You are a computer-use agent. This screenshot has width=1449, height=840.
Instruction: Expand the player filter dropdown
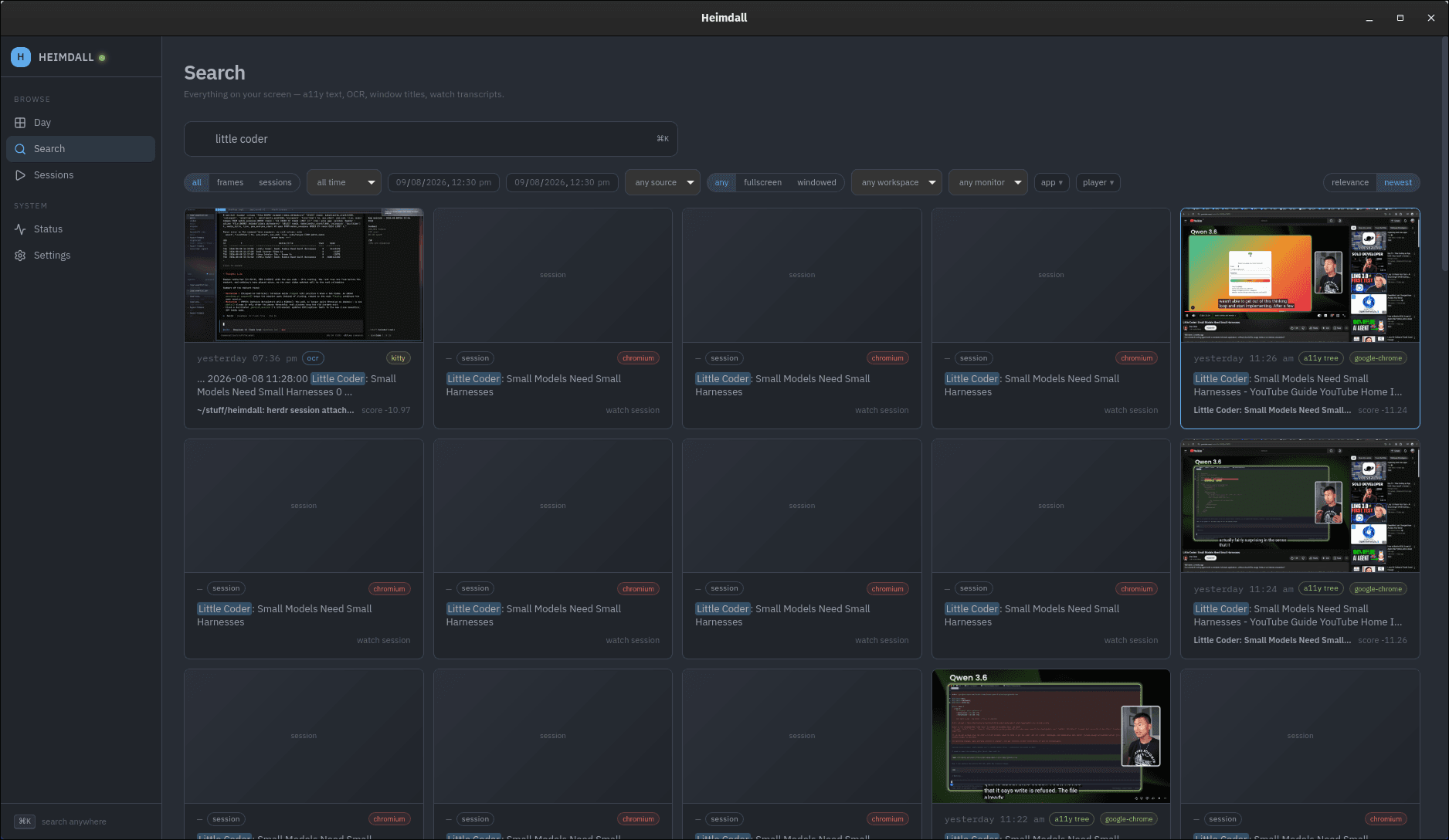[x=1098, y=183]
